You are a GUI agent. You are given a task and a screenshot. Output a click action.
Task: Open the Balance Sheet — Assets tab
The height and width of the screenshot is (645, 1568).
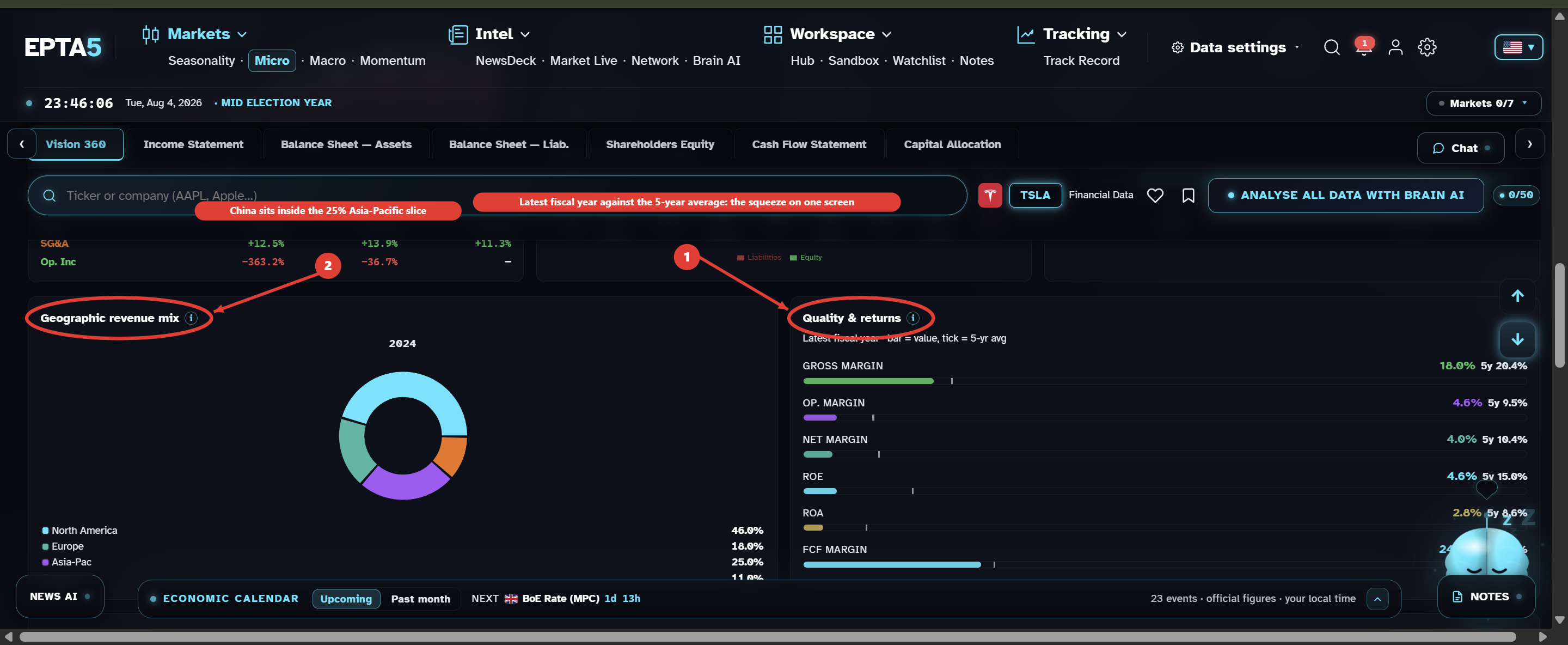coord(346,144)
